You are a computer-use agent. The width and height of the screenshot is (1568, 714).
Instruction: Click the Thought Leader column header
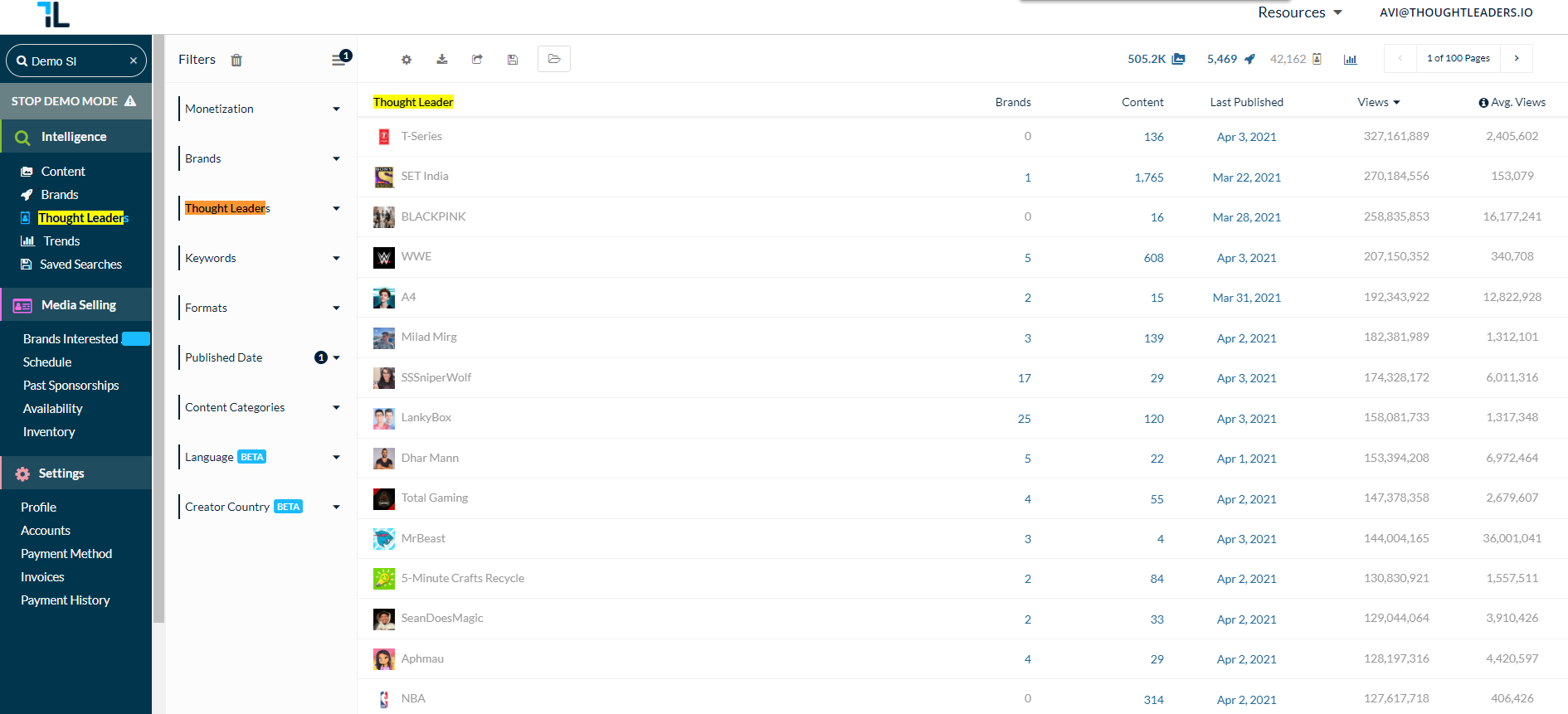pos(413,102)
